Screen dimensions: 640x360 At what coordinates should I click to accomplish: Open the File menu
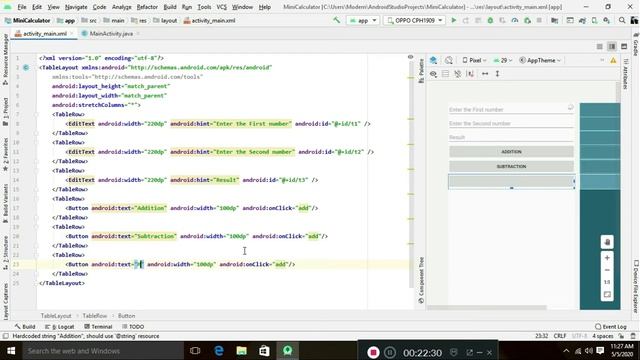click(22, 7)
